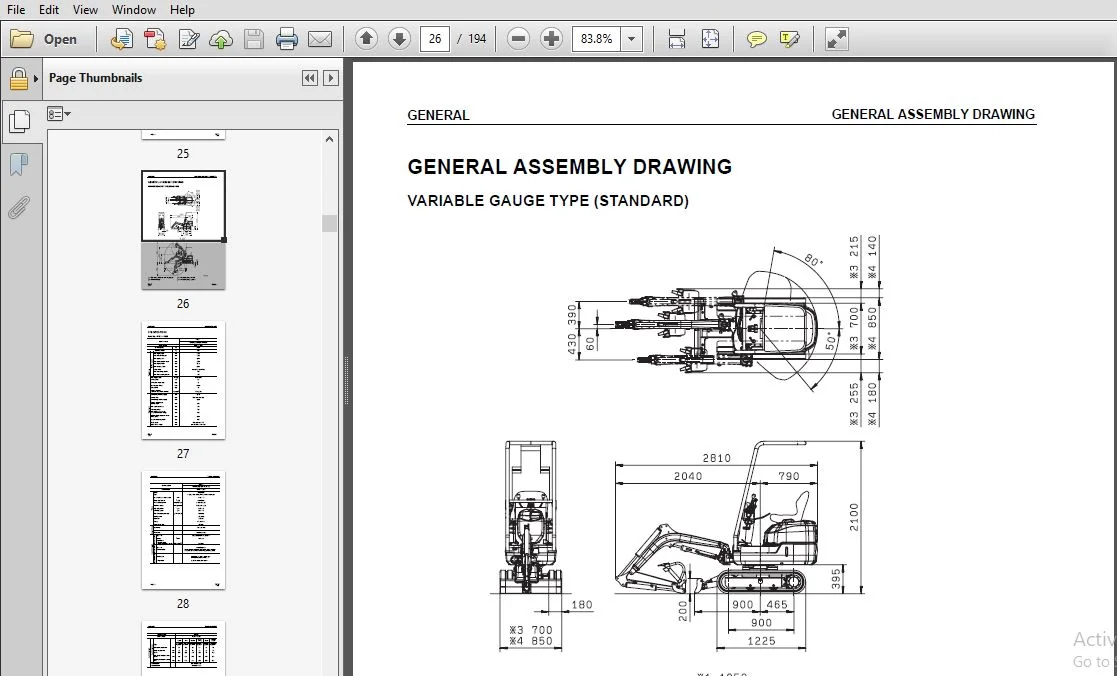
Task: Select page 28 thumbnail
Action: click(183, 530)
